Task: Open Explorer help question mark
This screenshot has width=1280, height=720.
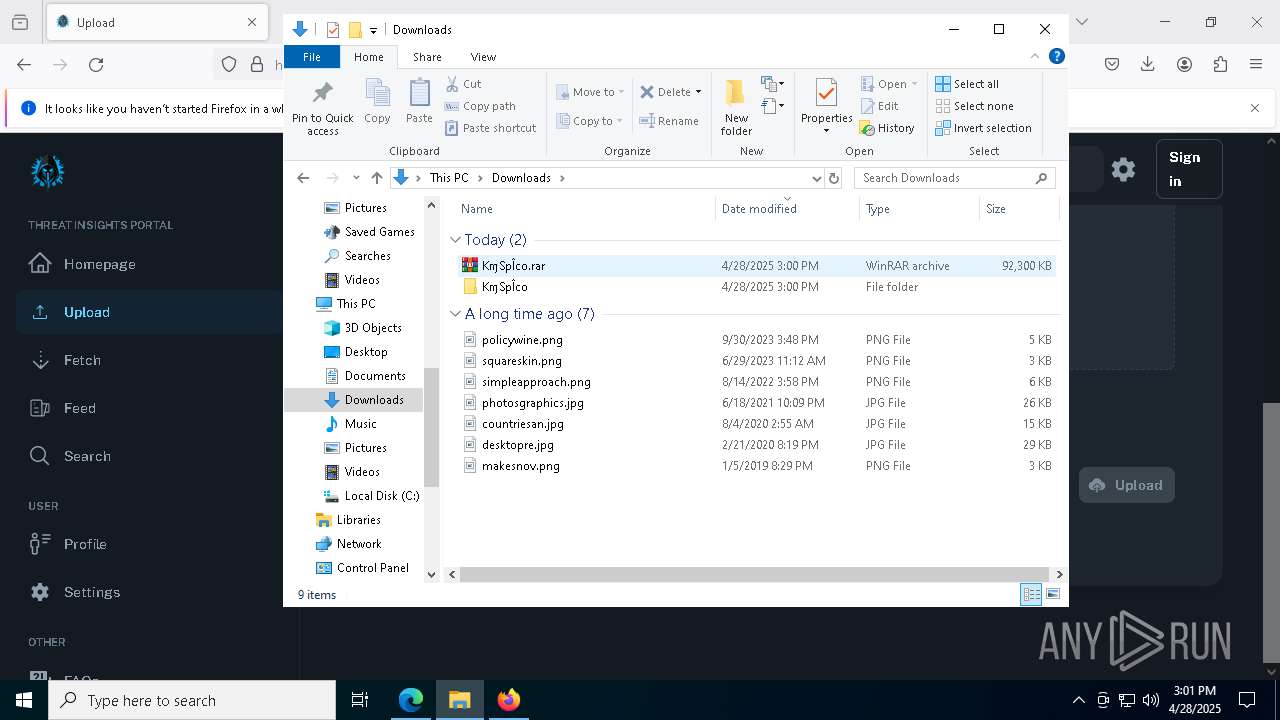Action: (1056, 57)
